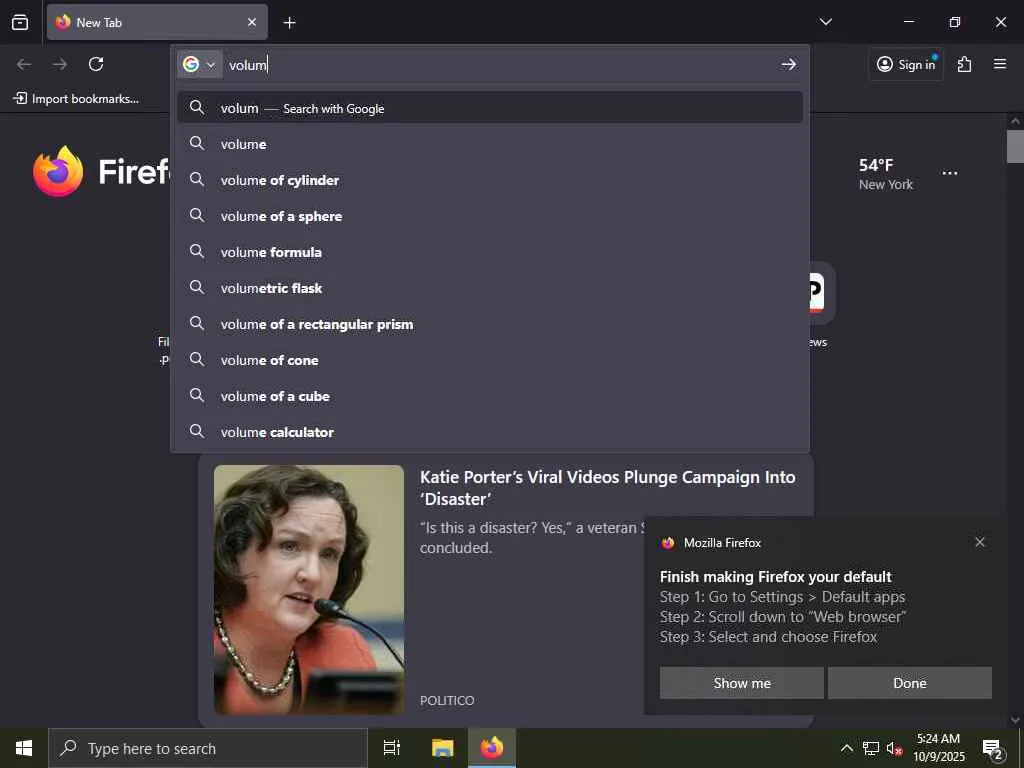Click the go arrow in address bar
Screen dimensions: 1024x768
788,64
